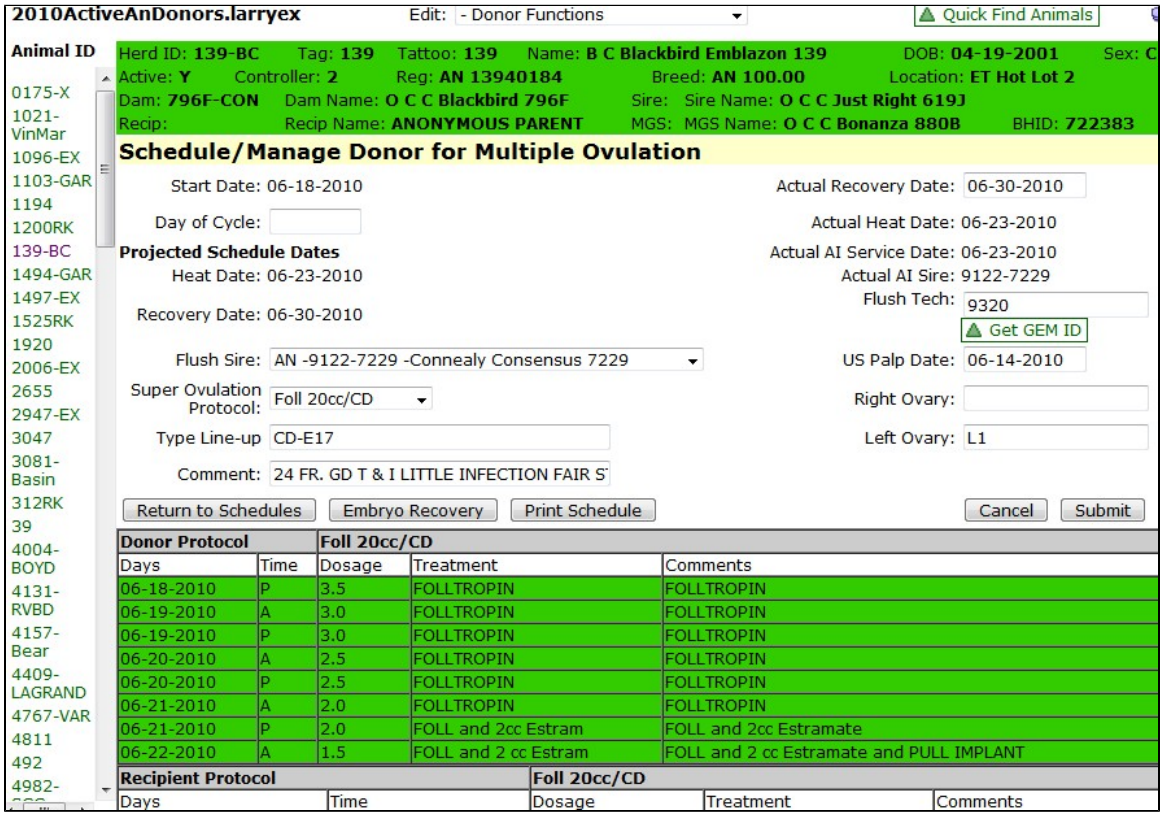1164x820 pixels.
Task: Click the FOLL and 2cc Estramate comment
Action: [763, 729]
